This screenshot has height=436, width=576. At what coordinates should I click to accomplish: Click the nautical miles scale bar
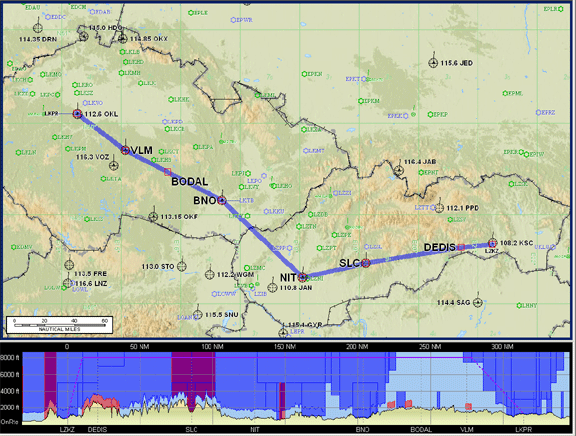pyautogui.click(x=59, y=325)
